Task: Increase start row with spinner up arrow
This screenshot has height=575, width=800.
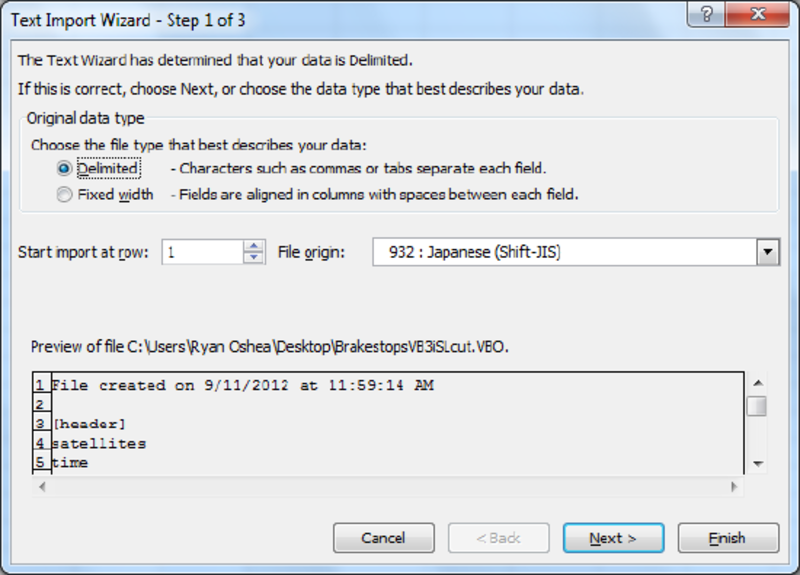Action: pyautogui.click(x=254, y=246)
